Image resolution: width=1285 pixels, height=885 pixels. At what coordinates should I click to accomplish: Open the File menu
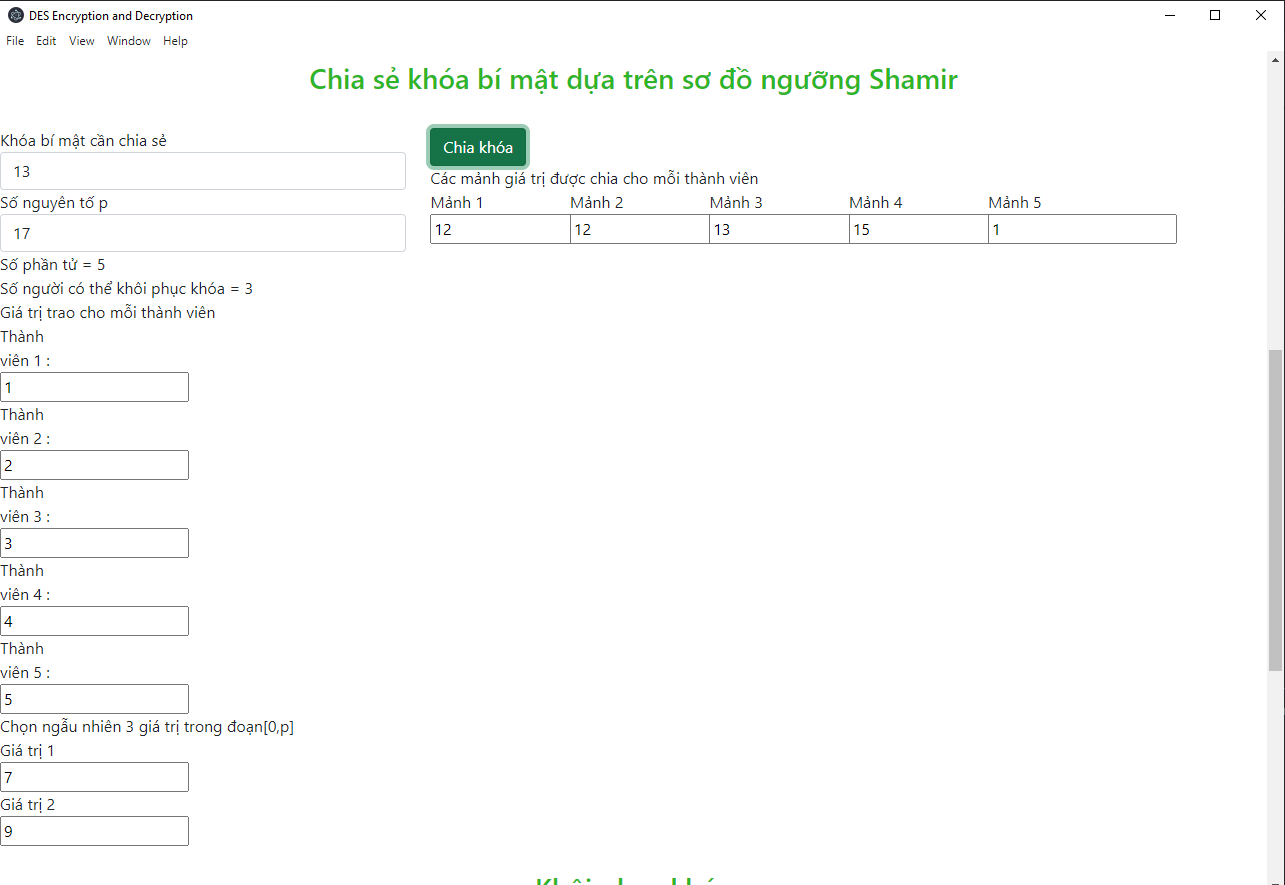[x=15, y=41]
